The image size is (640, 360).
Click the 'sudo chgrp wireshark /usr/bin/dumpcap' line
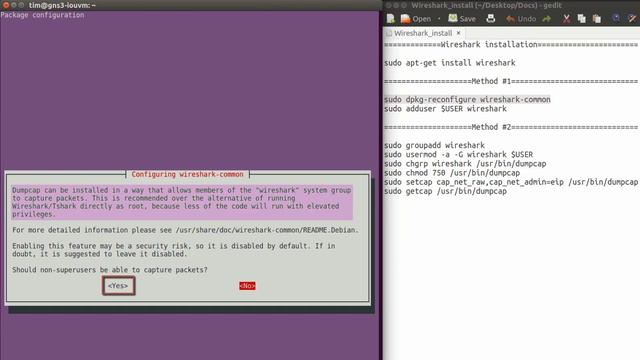[x=465, y=164]
